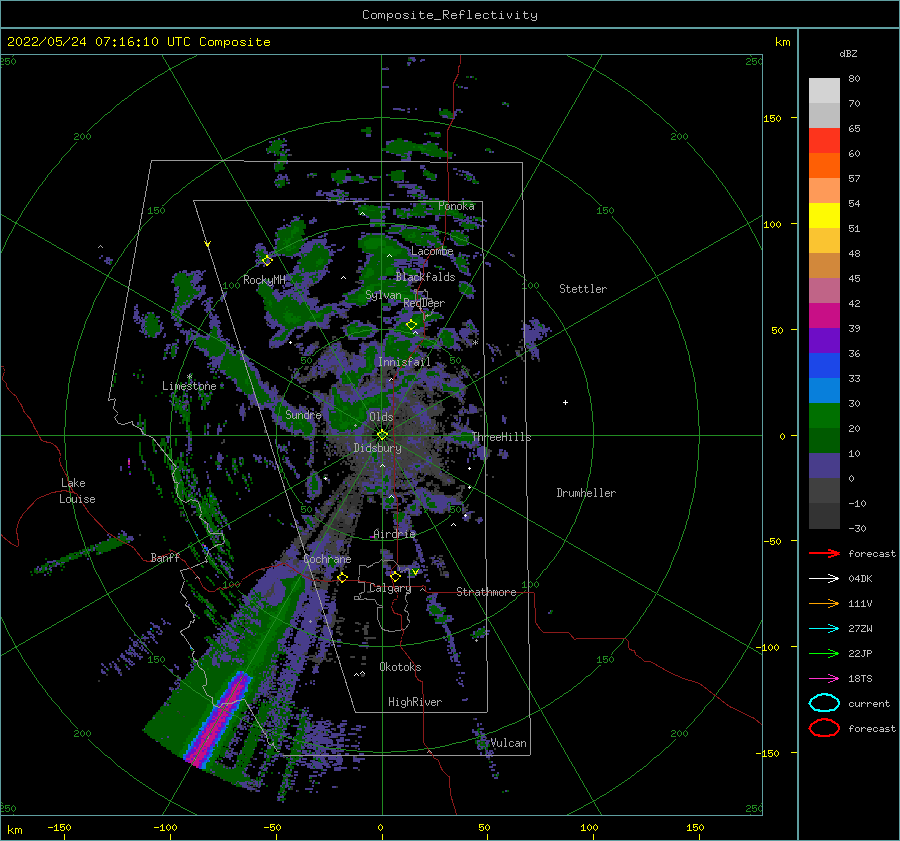The height and width of the screenshot is (841, 900).
Task: Pick the green 22JP arrow legend entry
Action: pyautogui.click(x=824, y=653)
